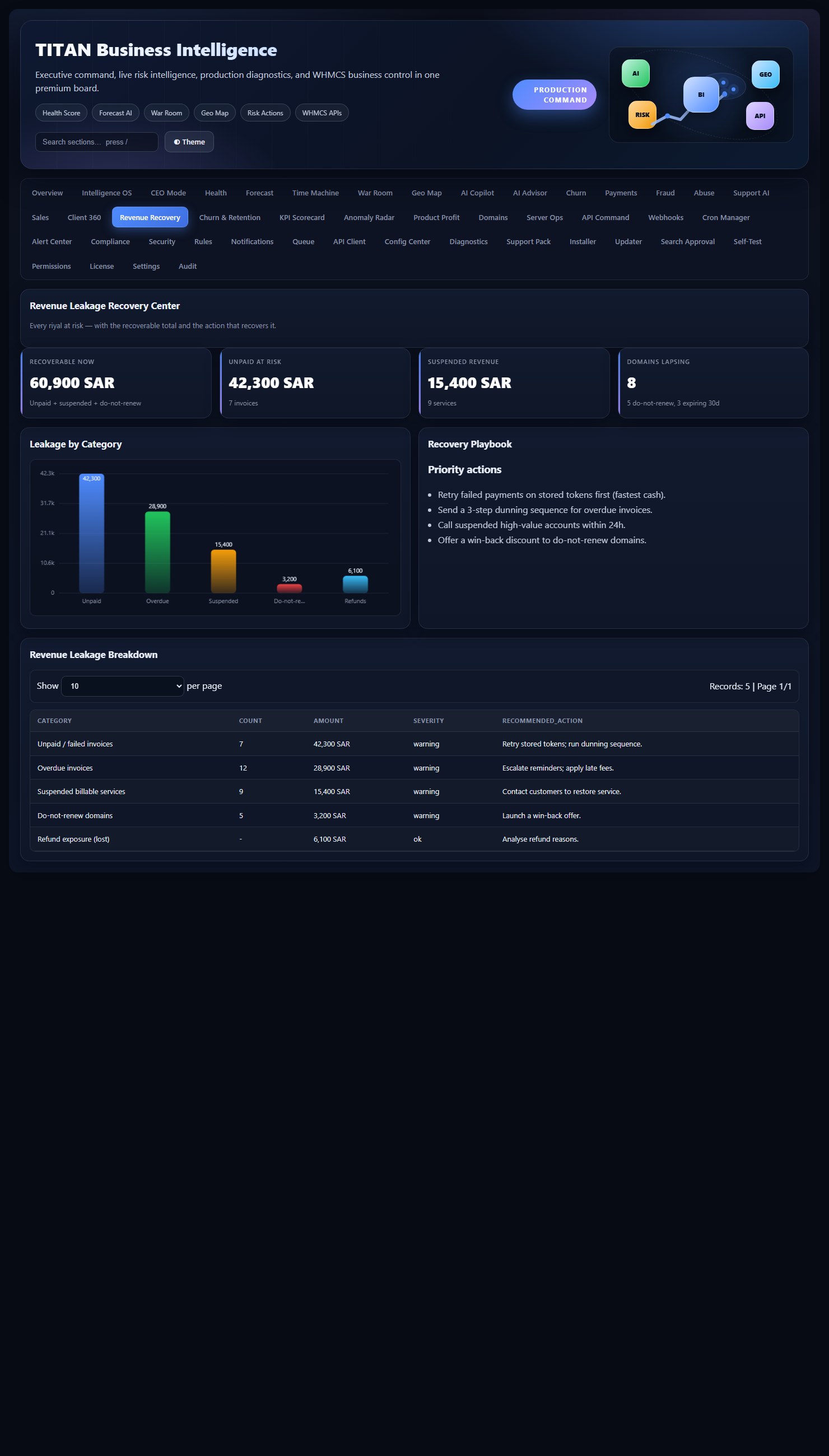829x1456 pixels.
Task: Click the orange RISK tile
Action: tap(642, 114)
